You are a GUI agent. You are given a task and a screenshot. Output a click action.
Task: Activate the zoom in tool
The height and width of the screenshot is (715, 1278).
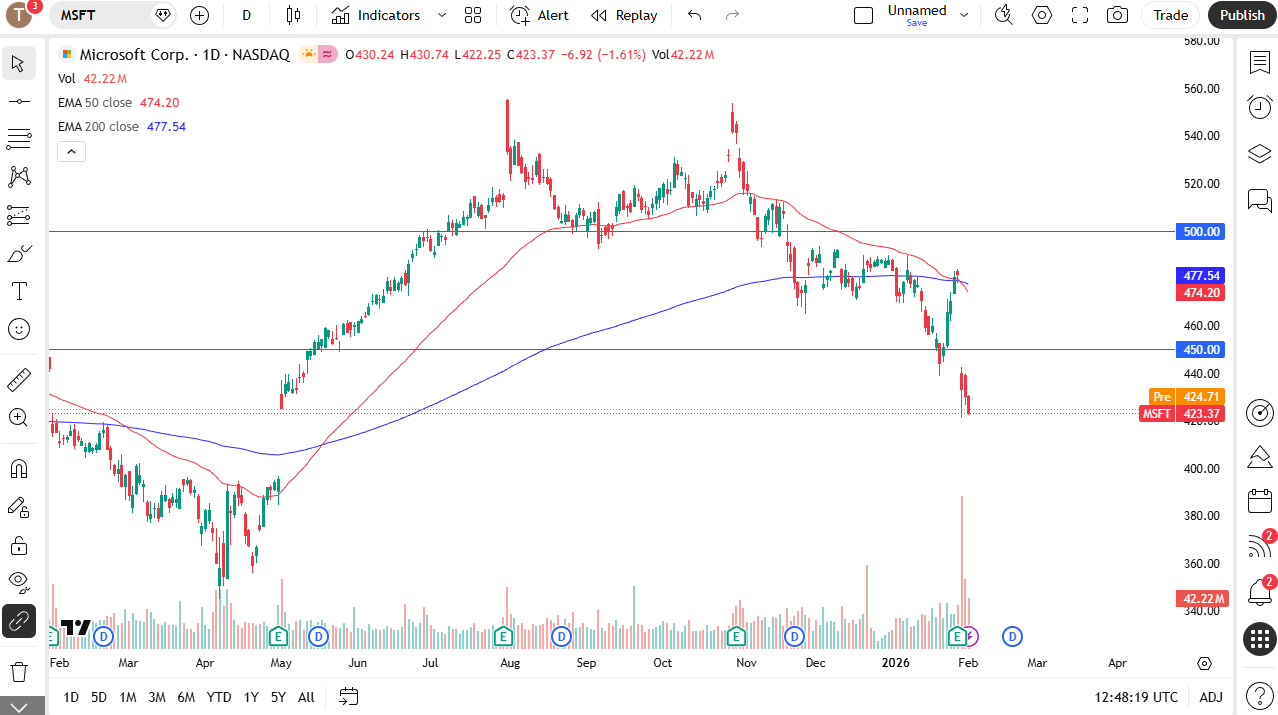[x=18, y=418]
